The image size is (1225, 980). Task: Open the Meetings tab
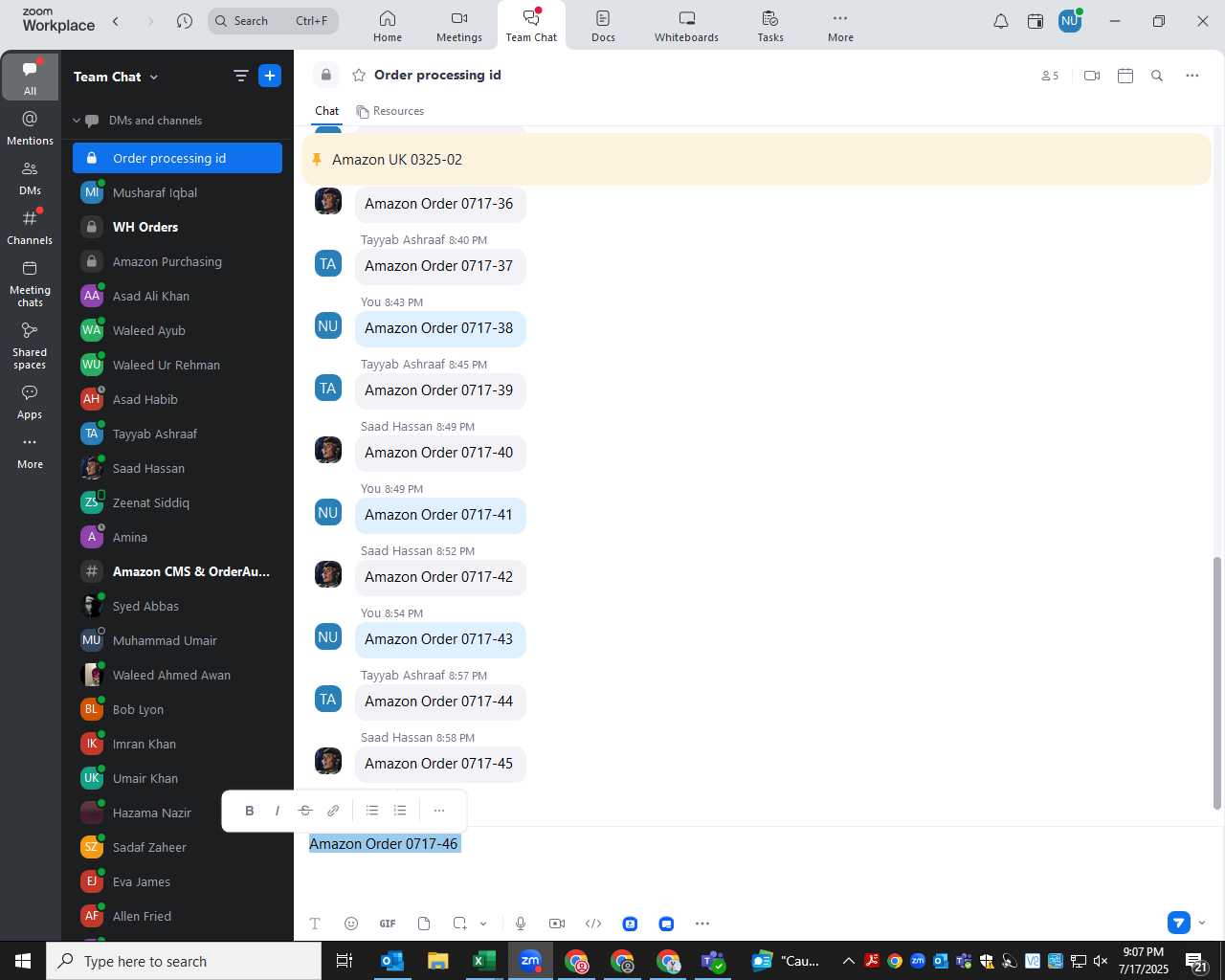(459, 26)
